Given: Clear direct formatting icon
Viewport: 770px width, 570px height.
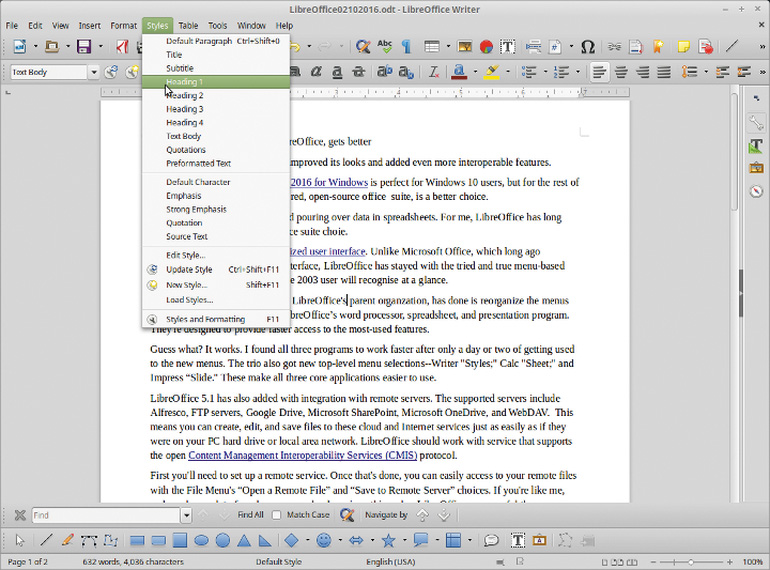Looking at the screenshot, I should tap(433, 72).
